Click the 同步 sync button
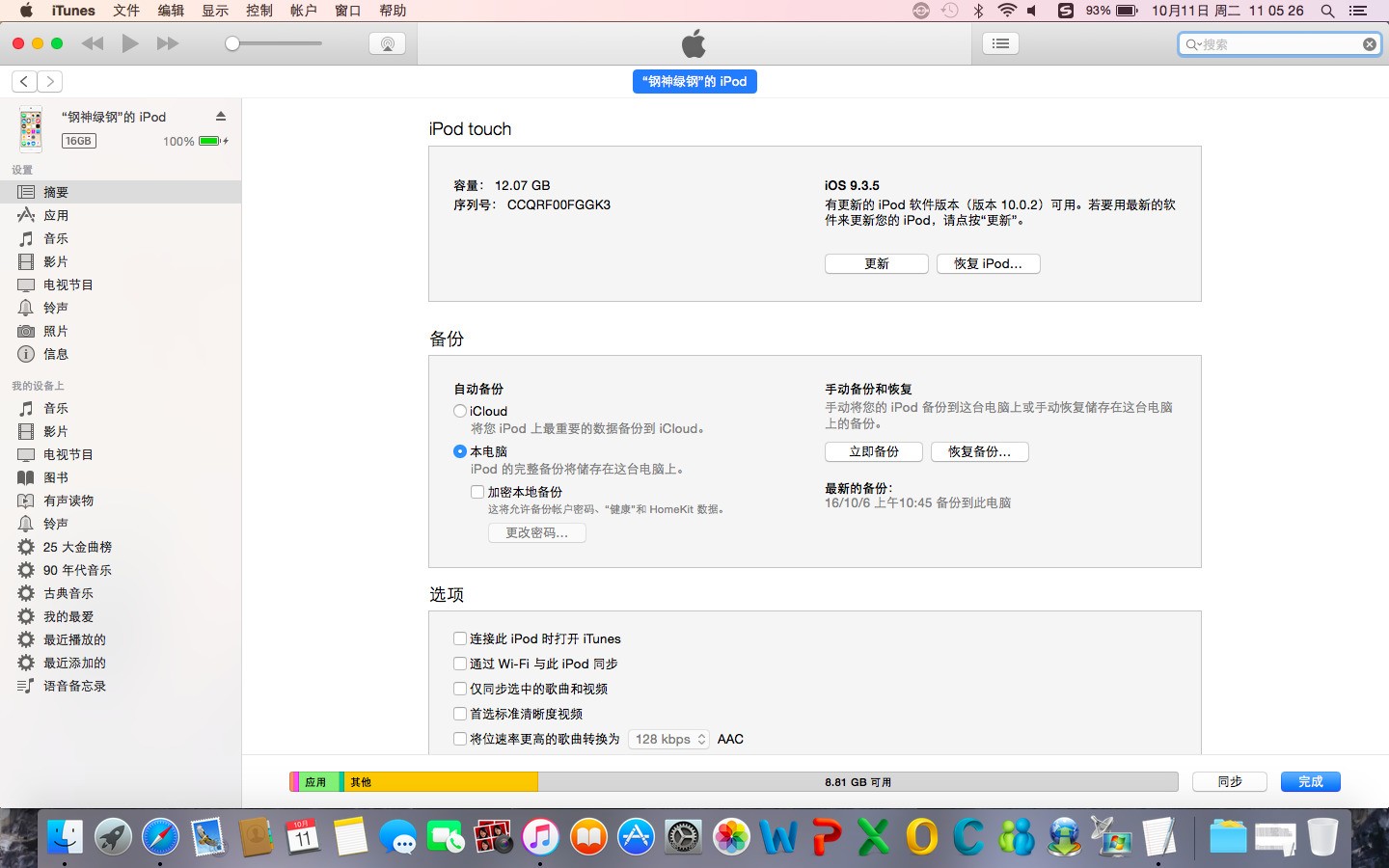Screen dimensions: 1389x868 point(1230,781)
